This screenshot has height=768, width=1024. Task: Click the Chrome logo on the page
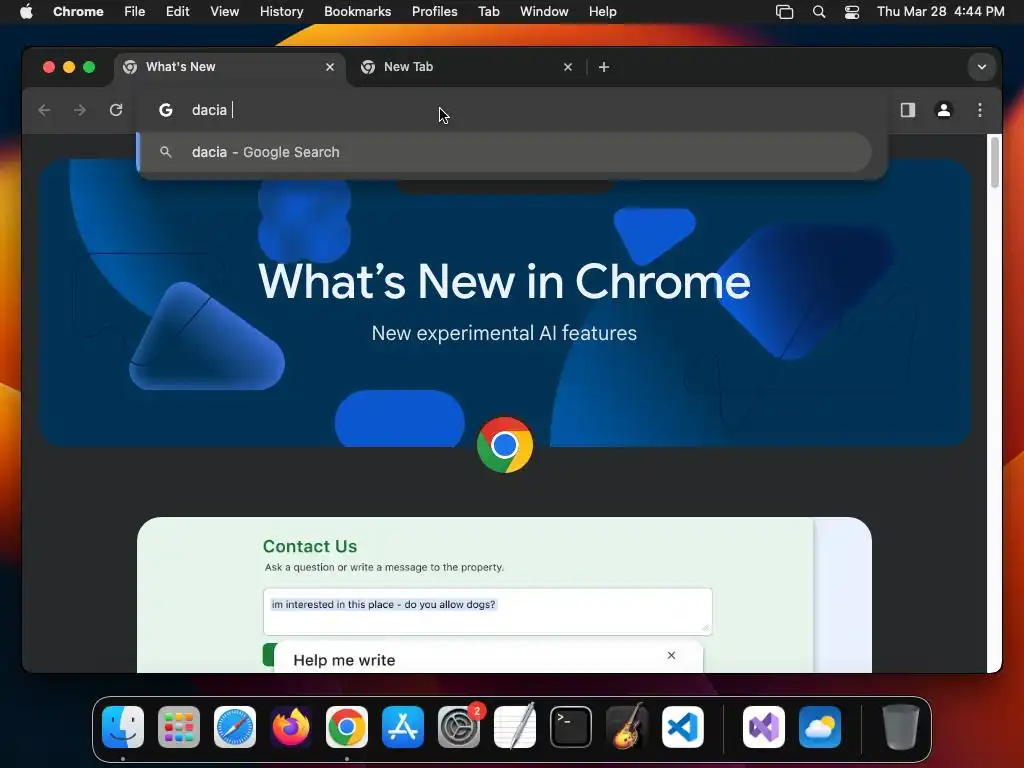(x=505, y=445)
